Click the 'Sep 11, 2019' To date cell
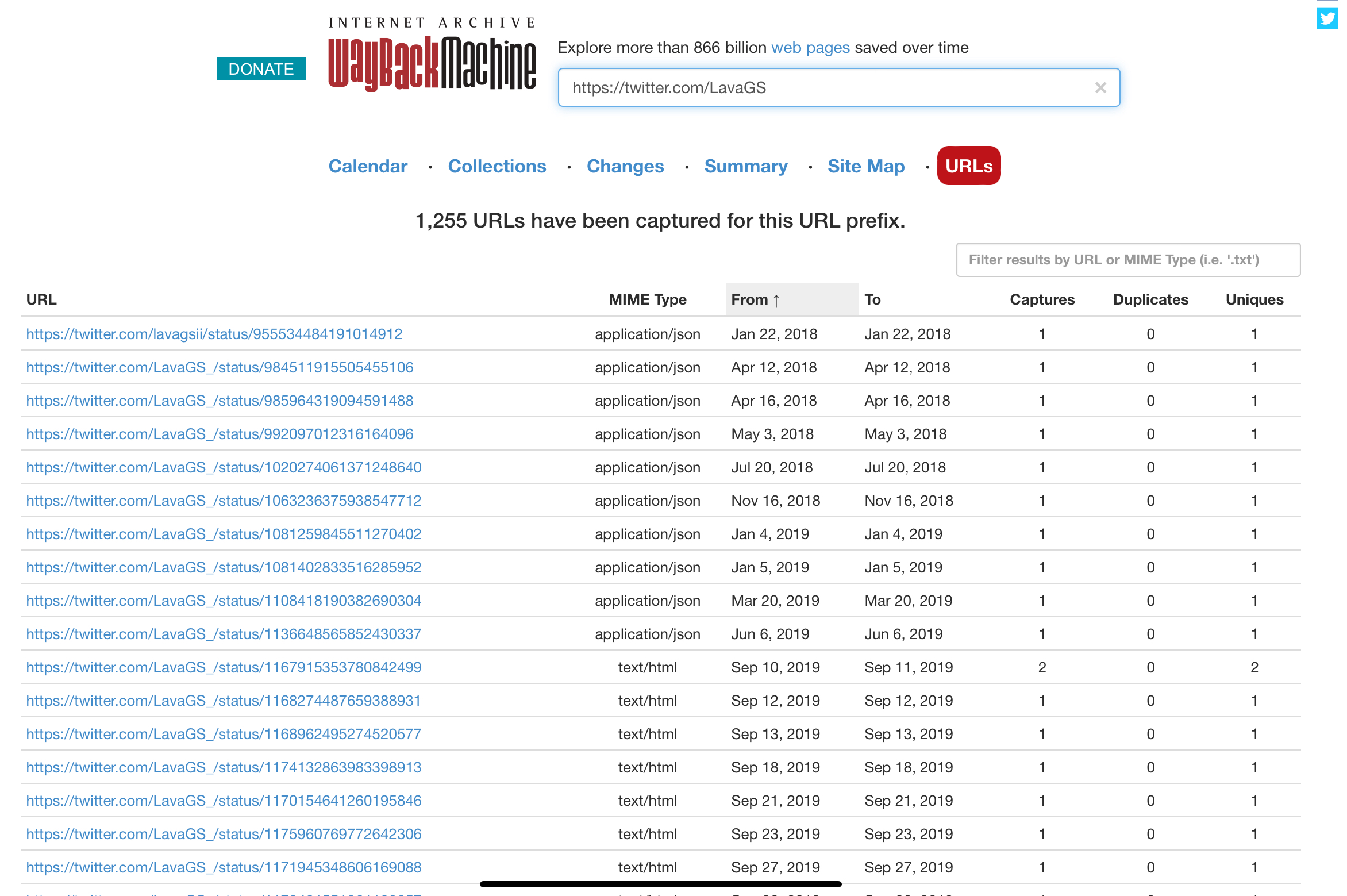 (x=909, y=667)
